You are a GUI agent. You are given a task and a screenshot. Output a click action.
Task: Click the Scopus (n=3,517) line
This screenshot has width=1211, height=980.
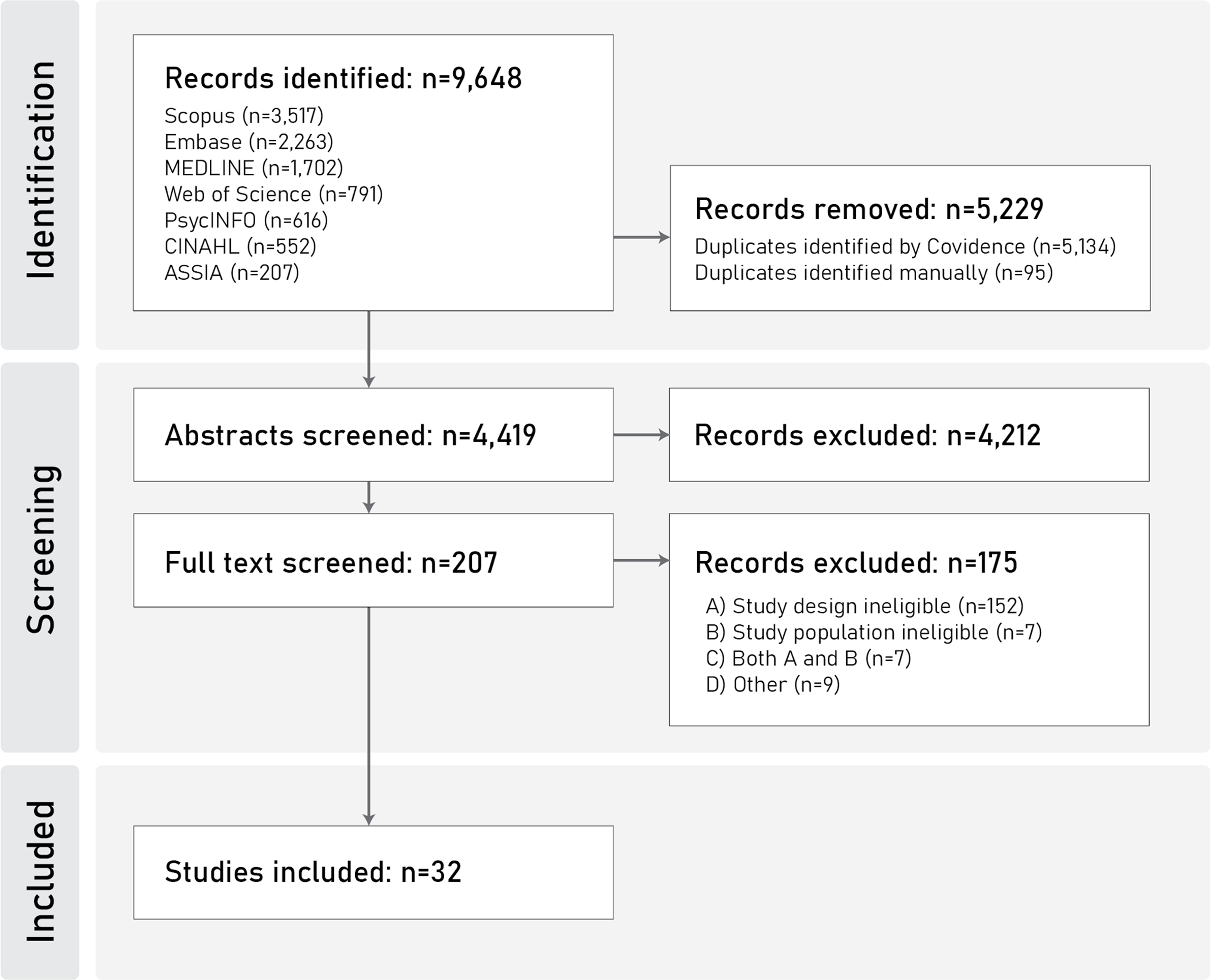pyautogui.click(x=244, y=116)
